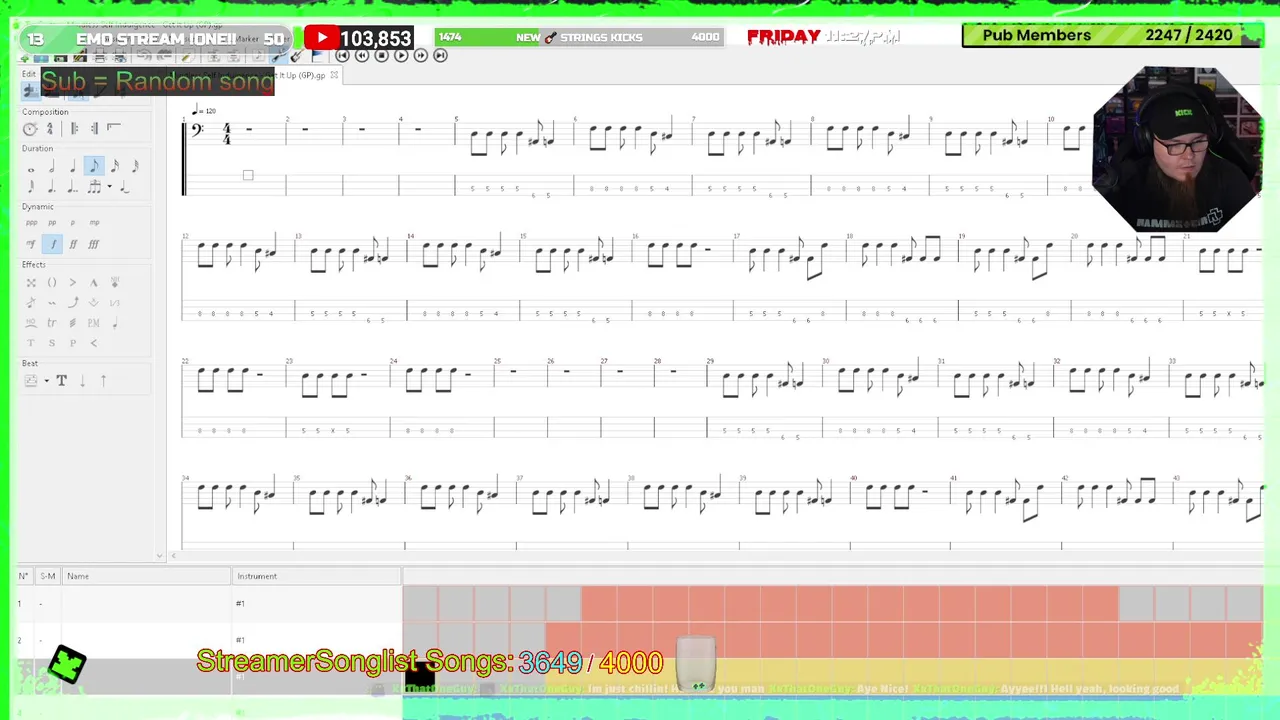Stop playback
Viewport: 1280px width, 720px height.
[381, 55]
